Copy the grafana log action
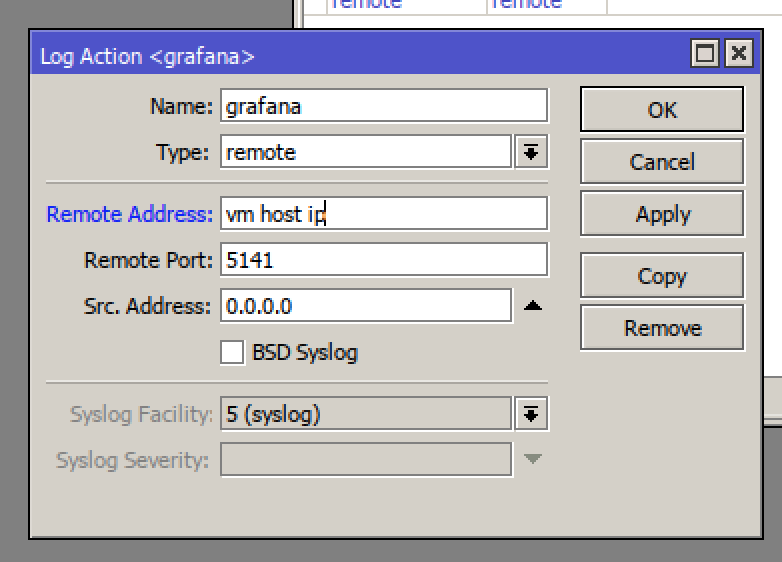The image size is (782, 562). (662, 275)
